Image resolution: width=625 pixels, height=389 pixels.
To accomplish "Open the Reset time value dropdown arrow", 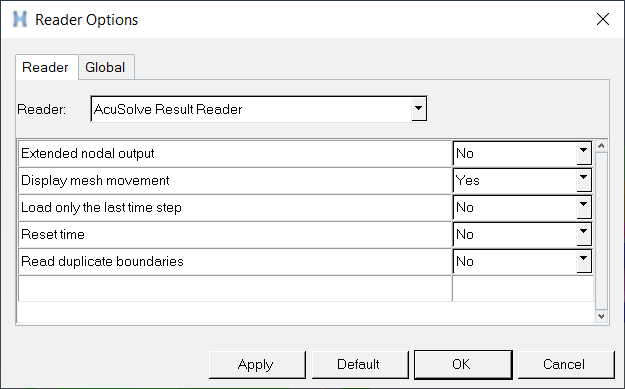I will click(x=584, y=234).
